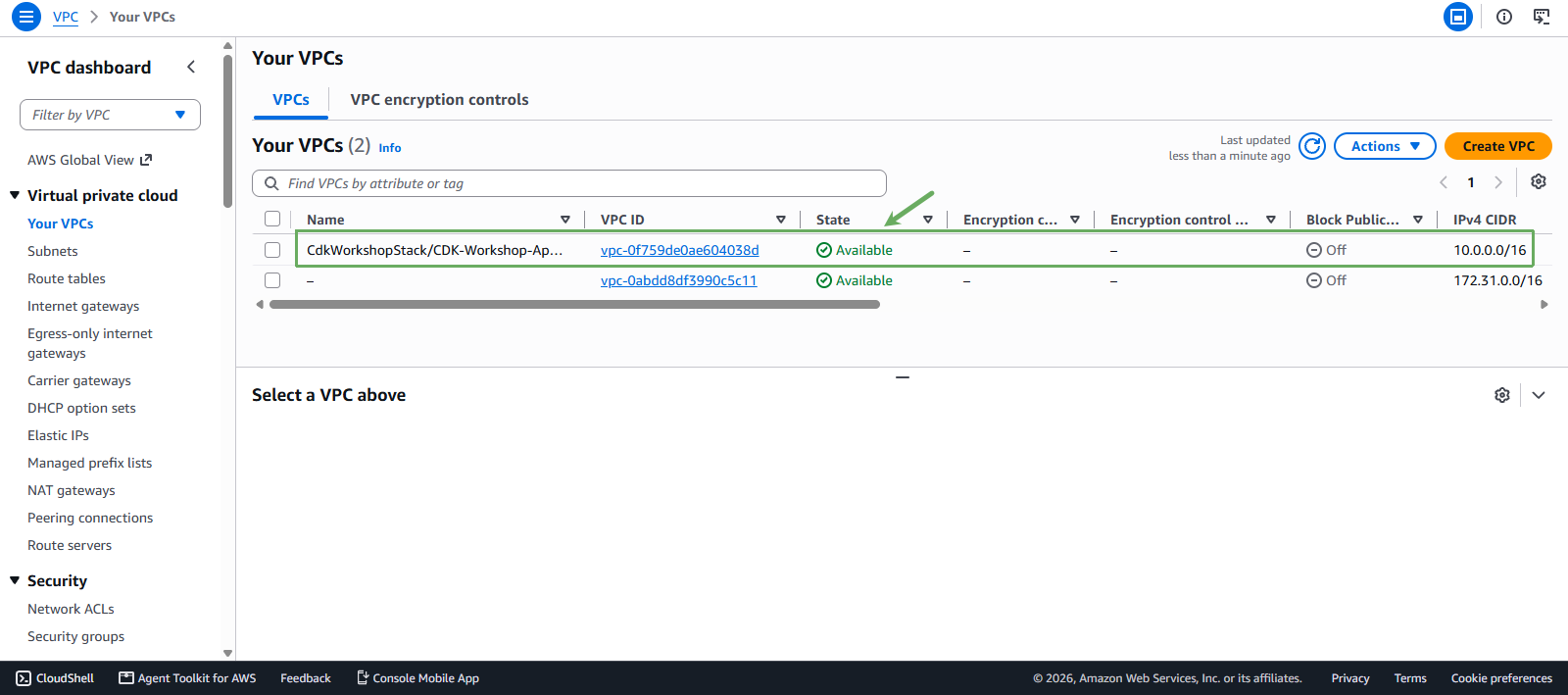This screenshot has height=695, width=1568.
Task: Open table preferences gear icon
Action: [x=1539, y=182]
